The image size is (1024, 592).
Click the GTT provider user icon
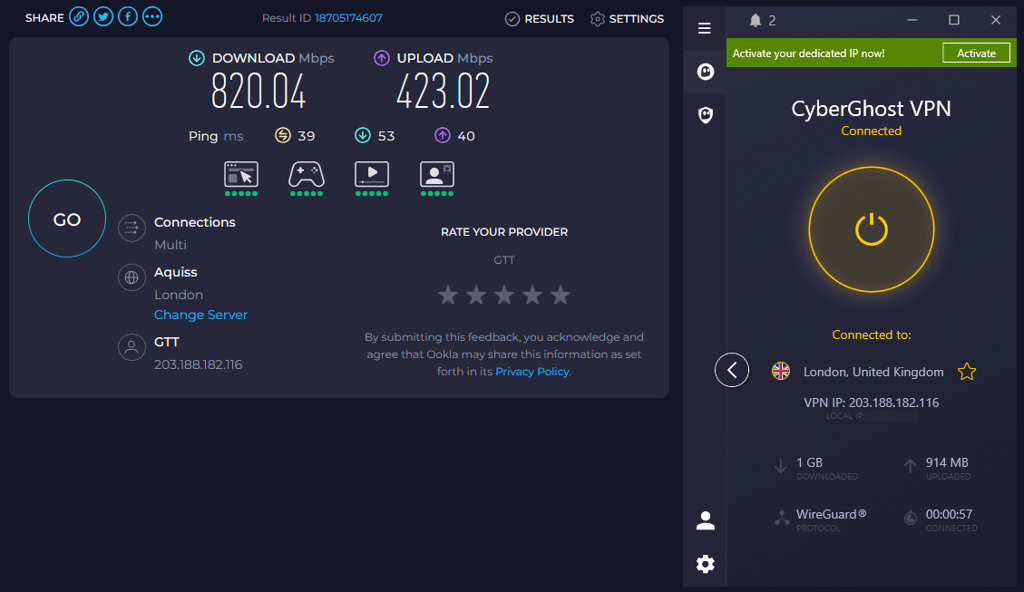[131, 347]
